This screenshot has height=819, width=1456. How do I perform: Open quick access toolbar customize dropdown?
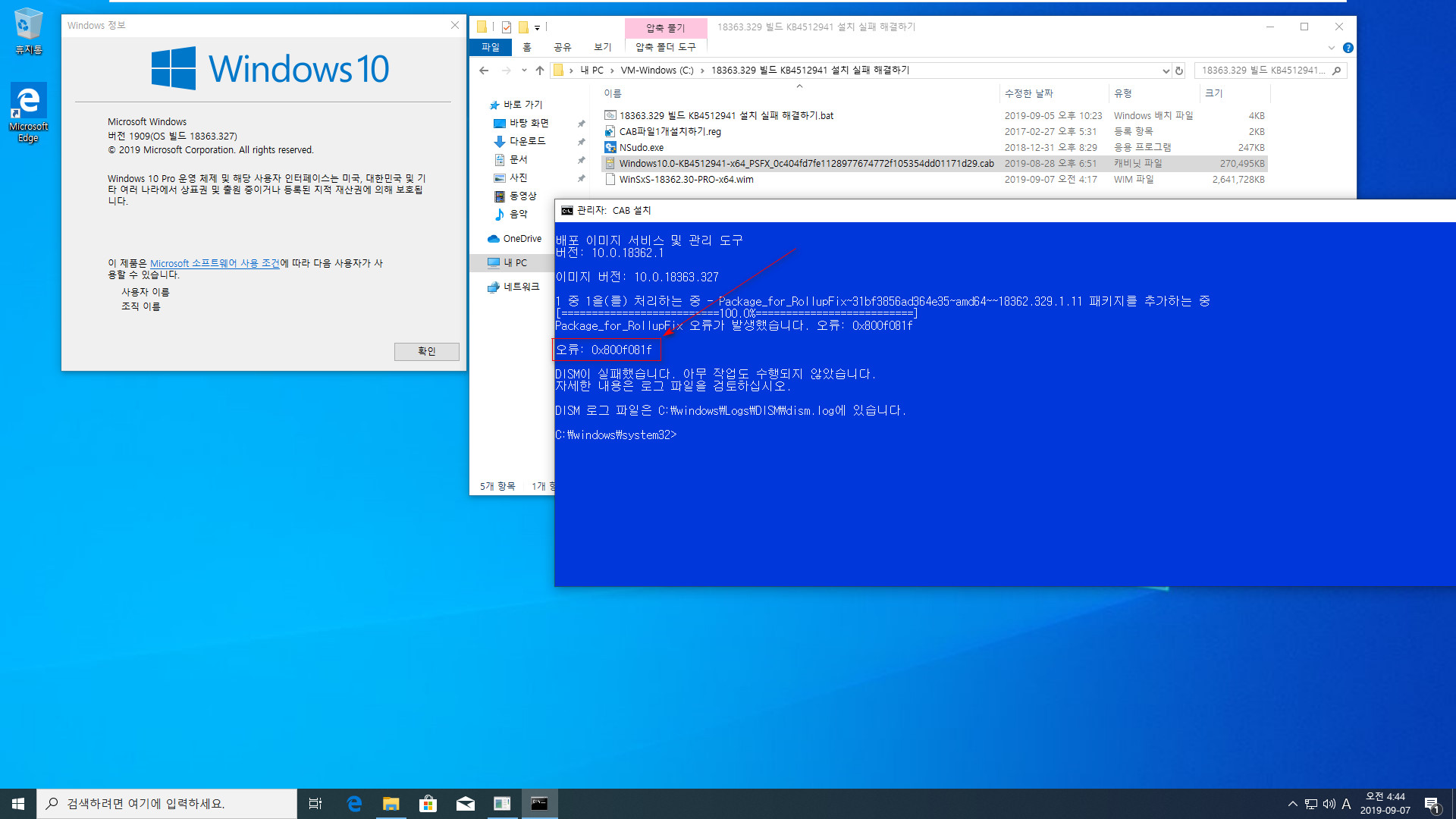click(x=537, y=28)
